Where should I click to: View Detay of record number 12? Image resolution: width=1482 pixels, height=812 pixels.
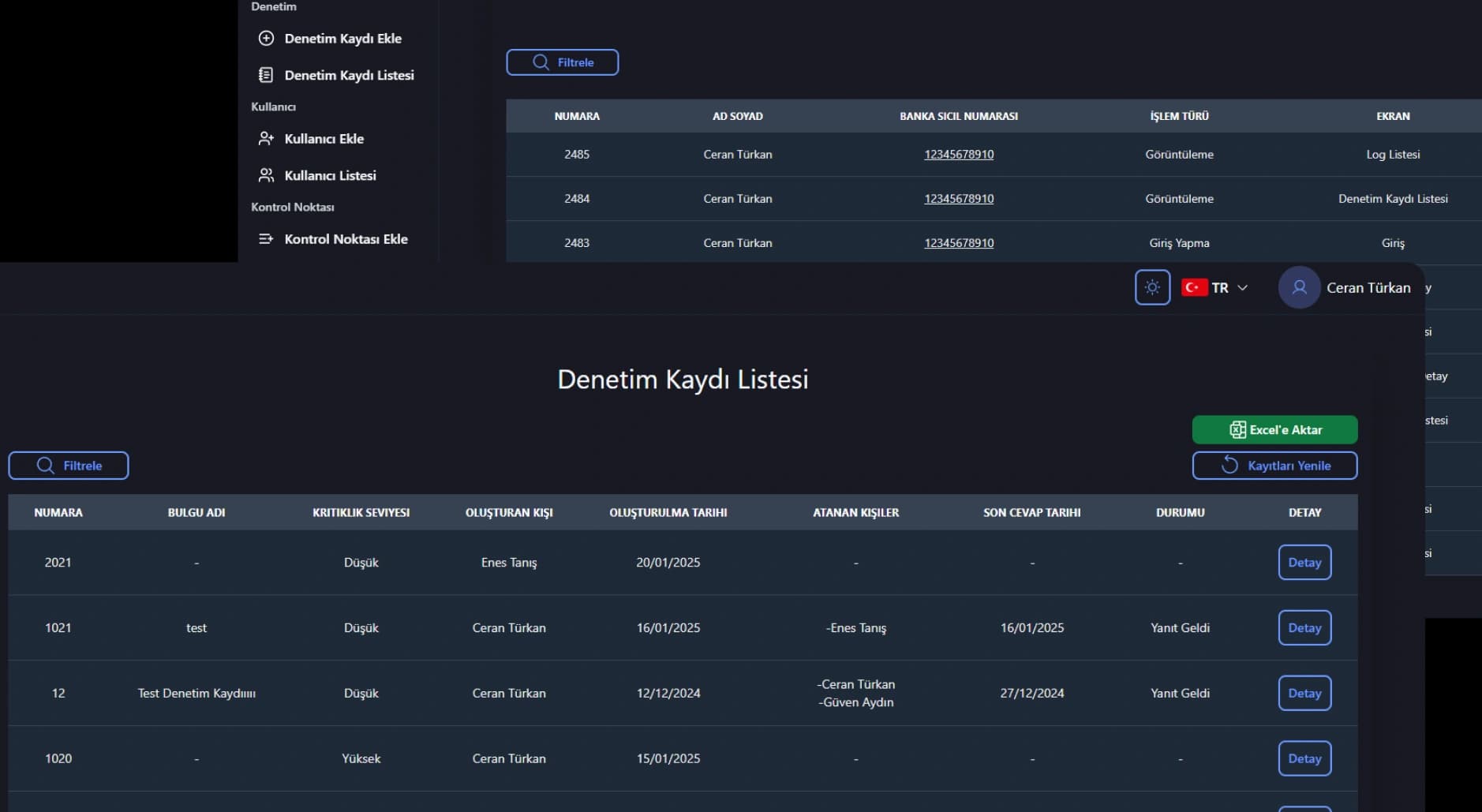coord(1304,694)
